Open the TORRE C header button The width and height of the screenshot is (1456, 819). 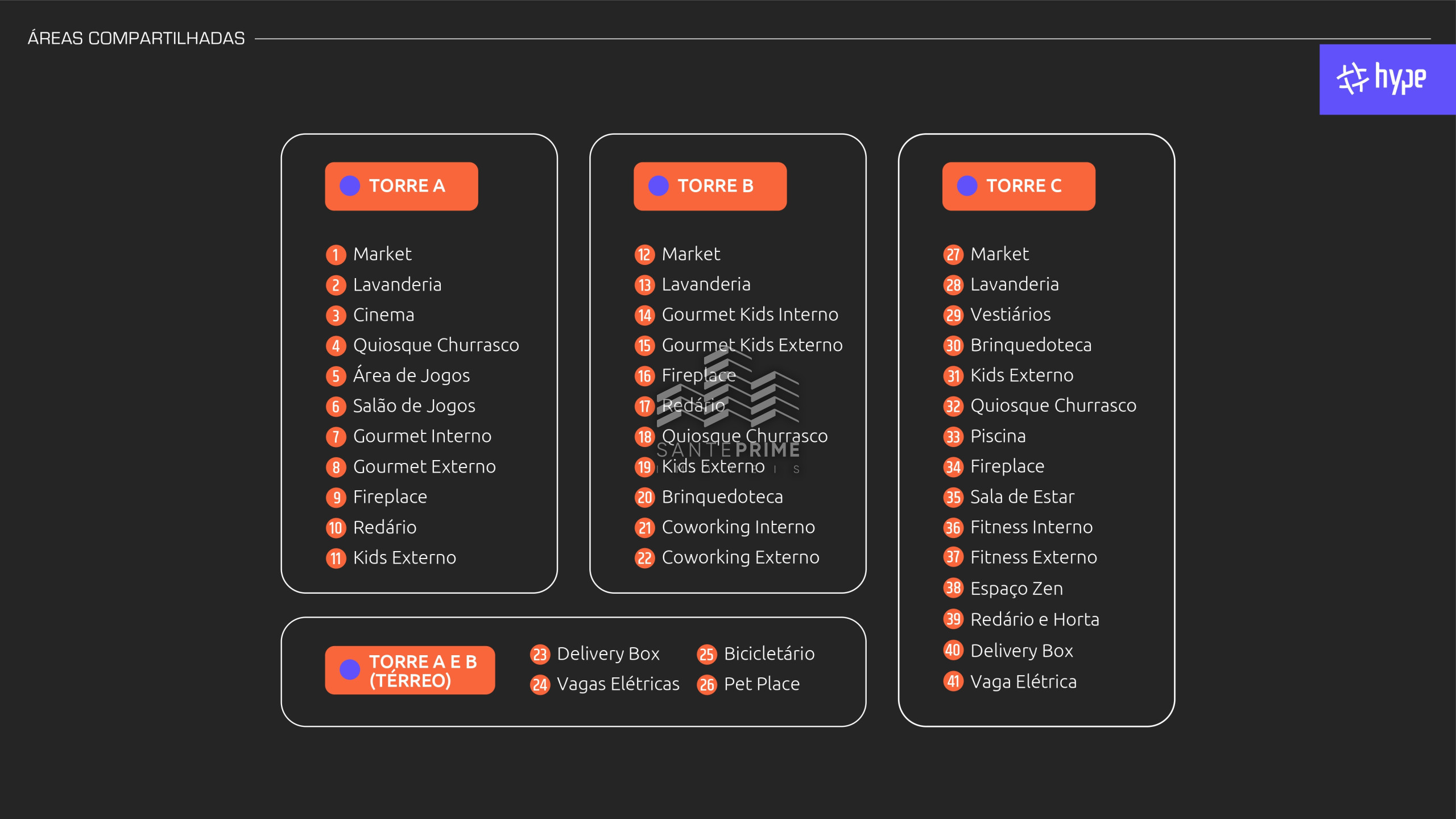point(1018,187)
